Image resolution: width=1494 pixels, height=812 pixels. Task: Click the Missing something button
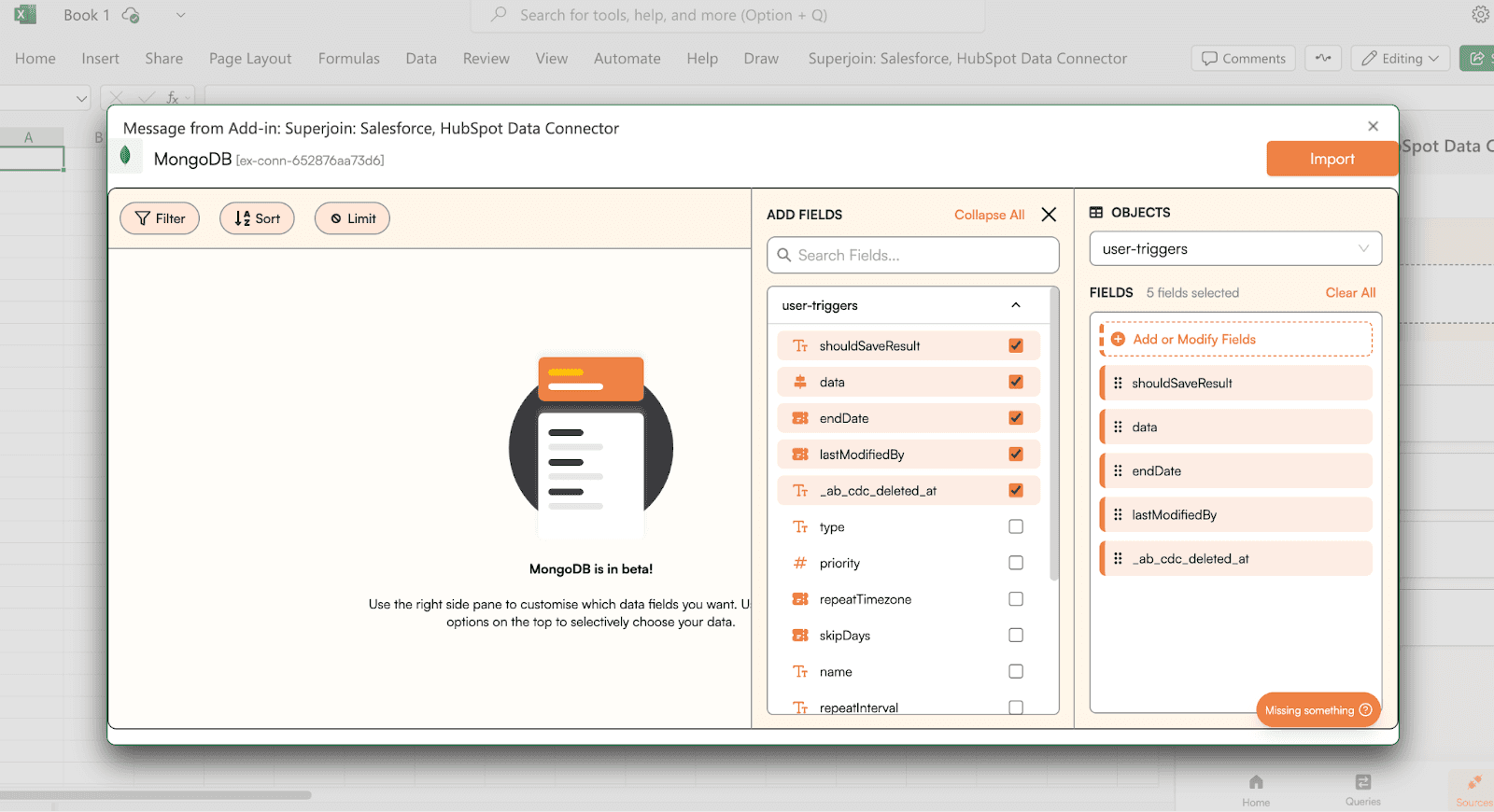1318,710
